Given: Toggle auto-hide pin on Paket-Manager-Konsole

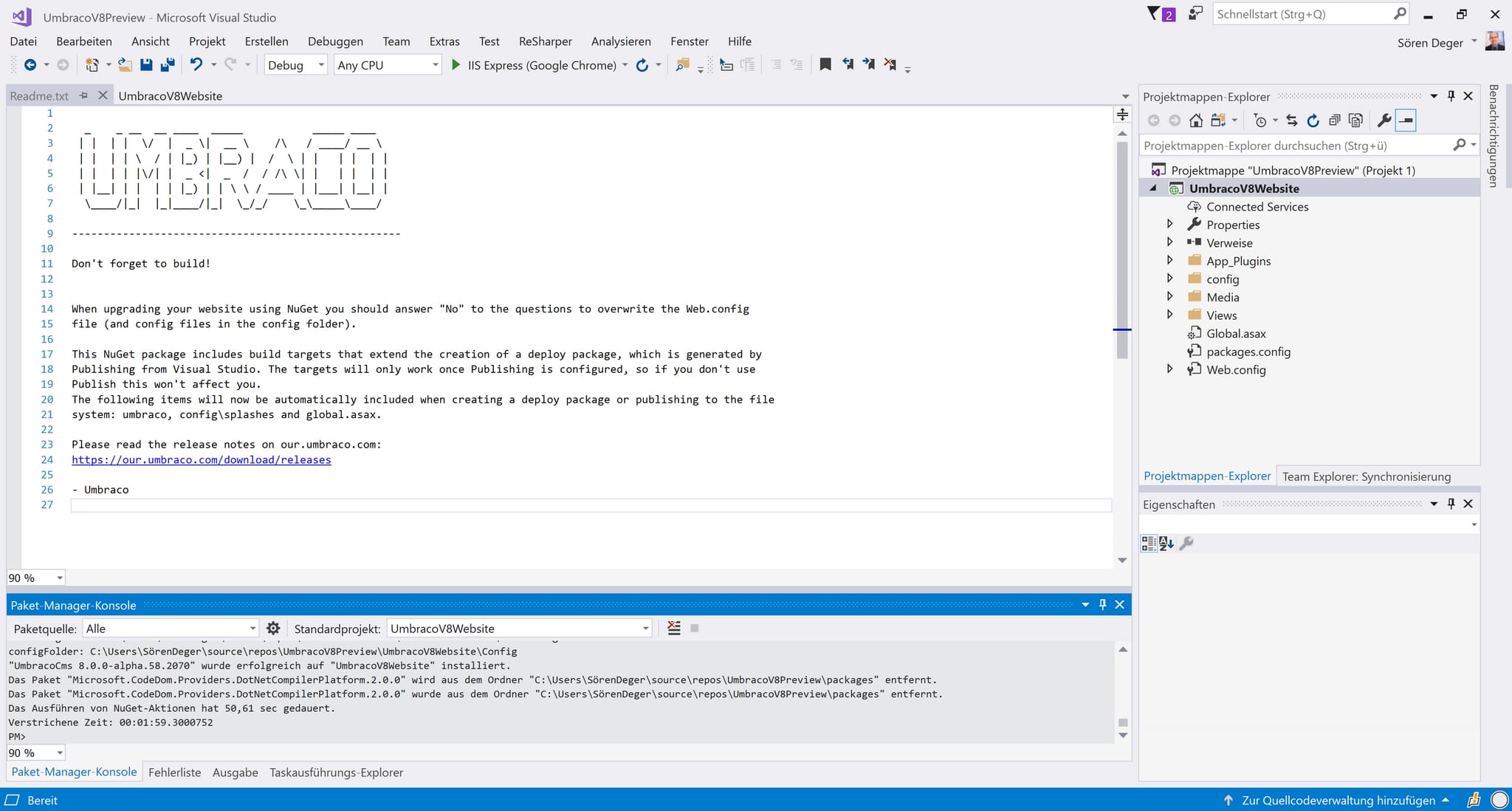Looking at the screenshot, I should point(1103,604).
